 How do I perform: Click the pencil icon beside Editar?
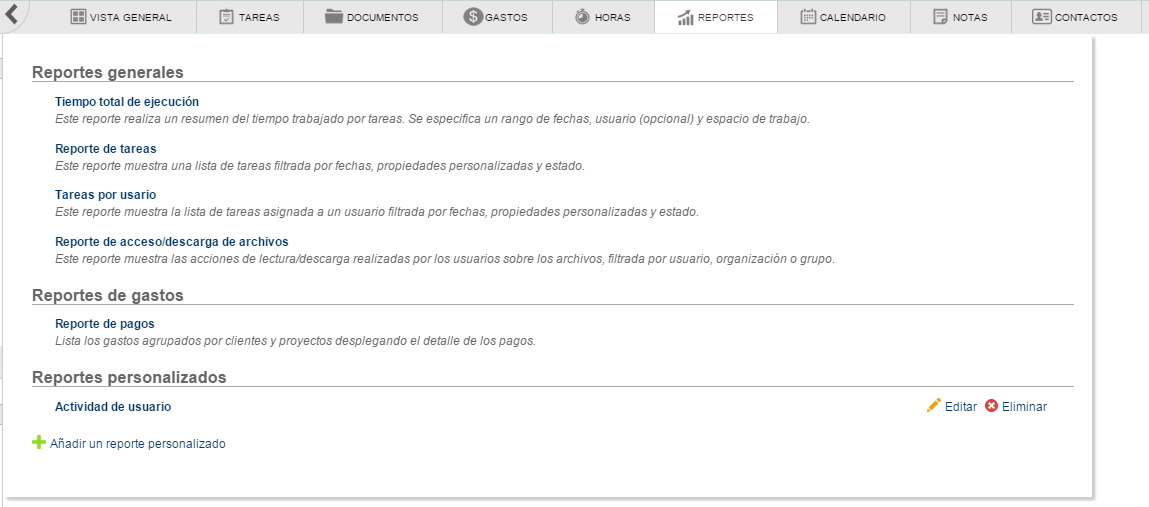pos(934,405)
